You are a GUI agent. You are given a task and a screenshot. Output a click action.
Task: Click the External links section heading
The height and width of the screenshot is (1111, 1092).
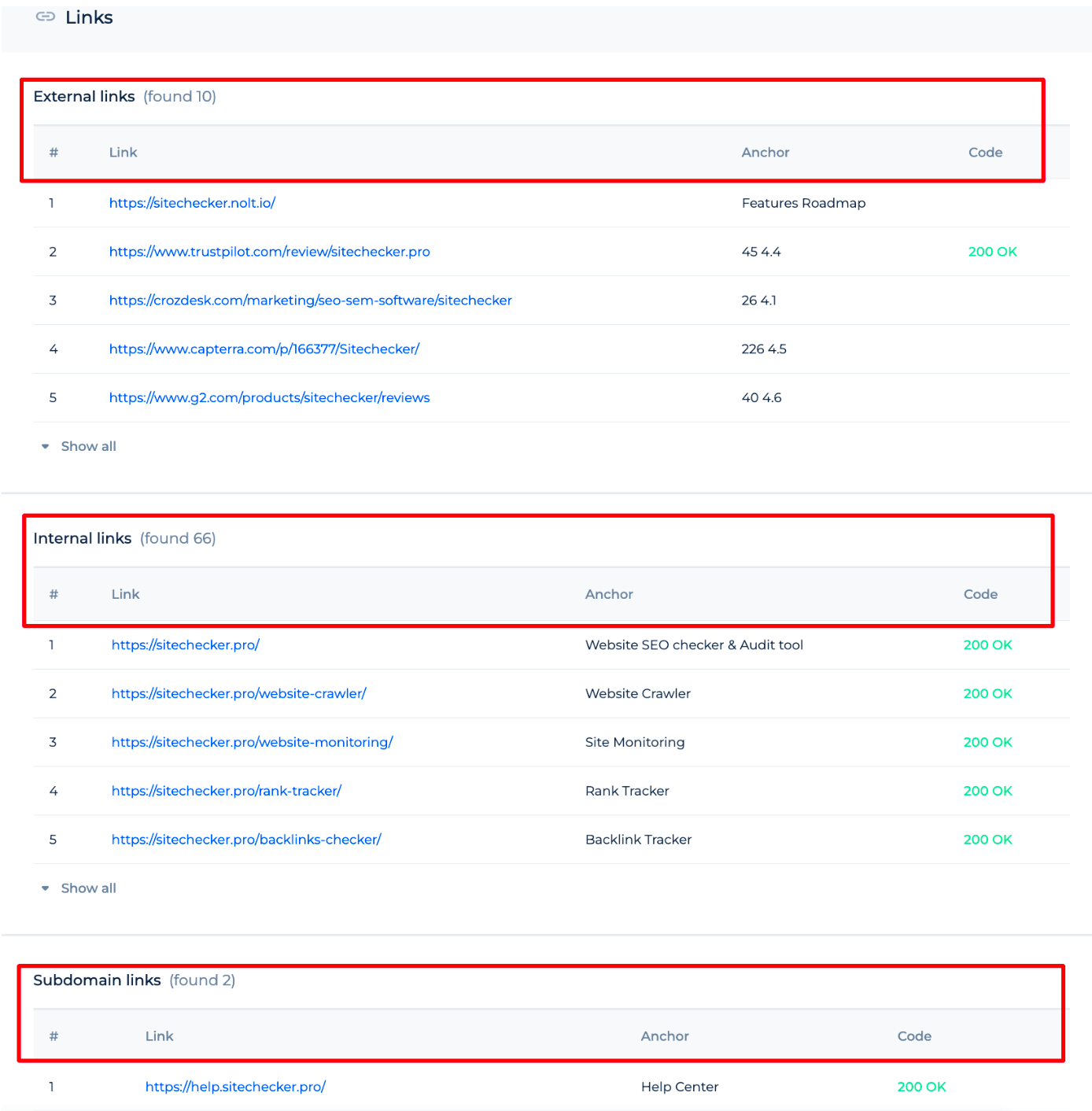84,97
